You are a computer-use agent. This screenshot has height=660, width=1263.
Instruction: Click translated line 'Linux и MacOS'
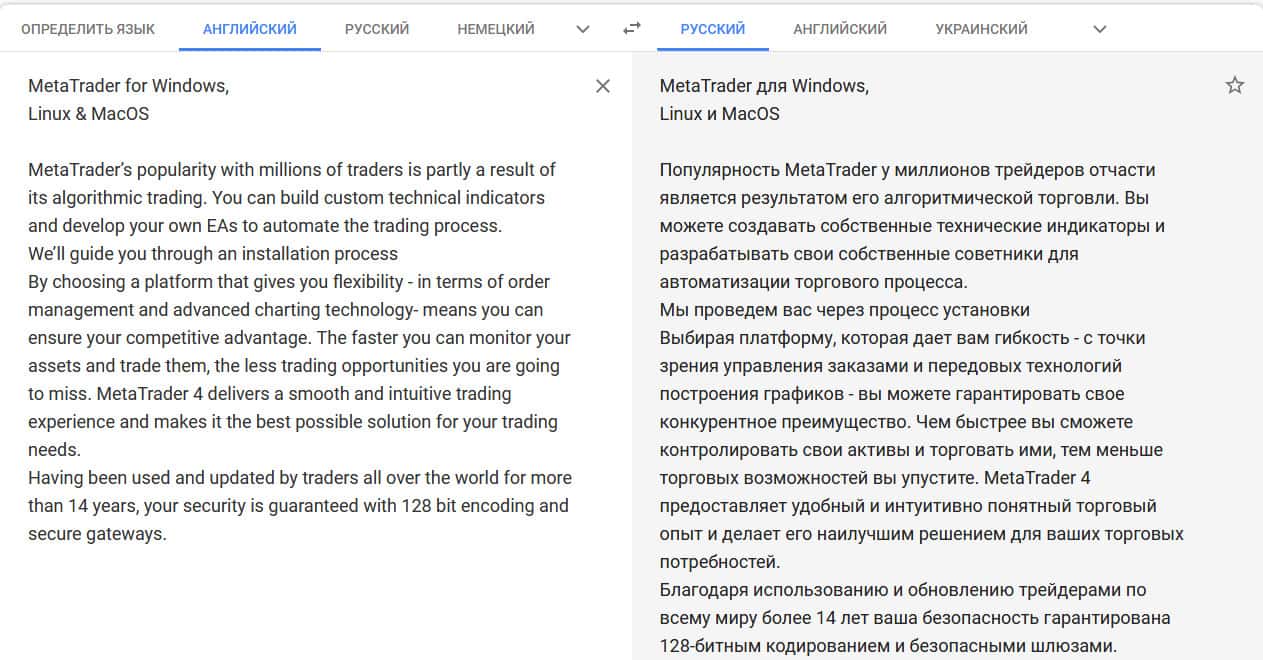[x=719, y=114]
